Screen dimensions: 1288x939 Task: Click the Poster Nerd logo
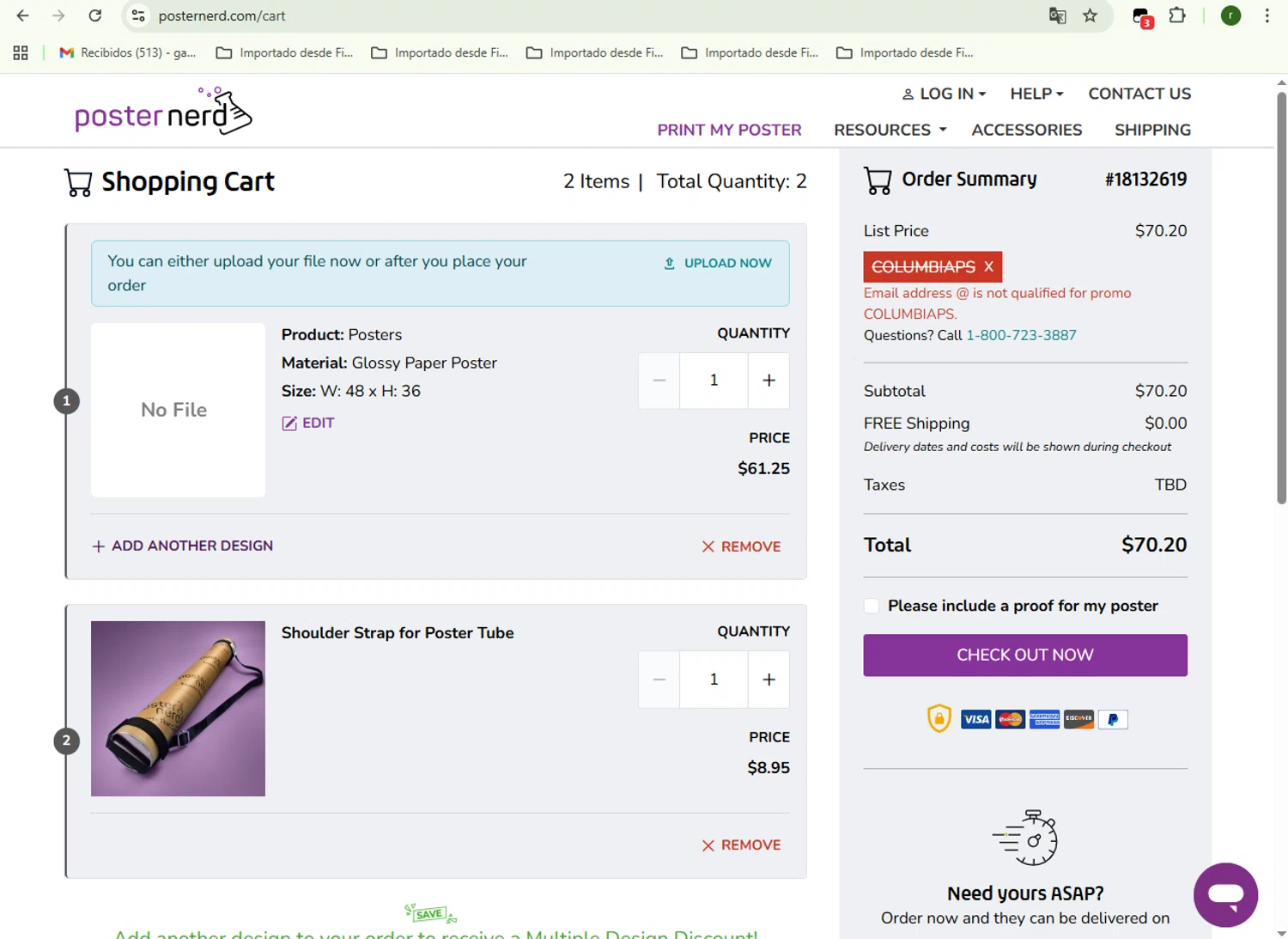[x=163, y=111]
